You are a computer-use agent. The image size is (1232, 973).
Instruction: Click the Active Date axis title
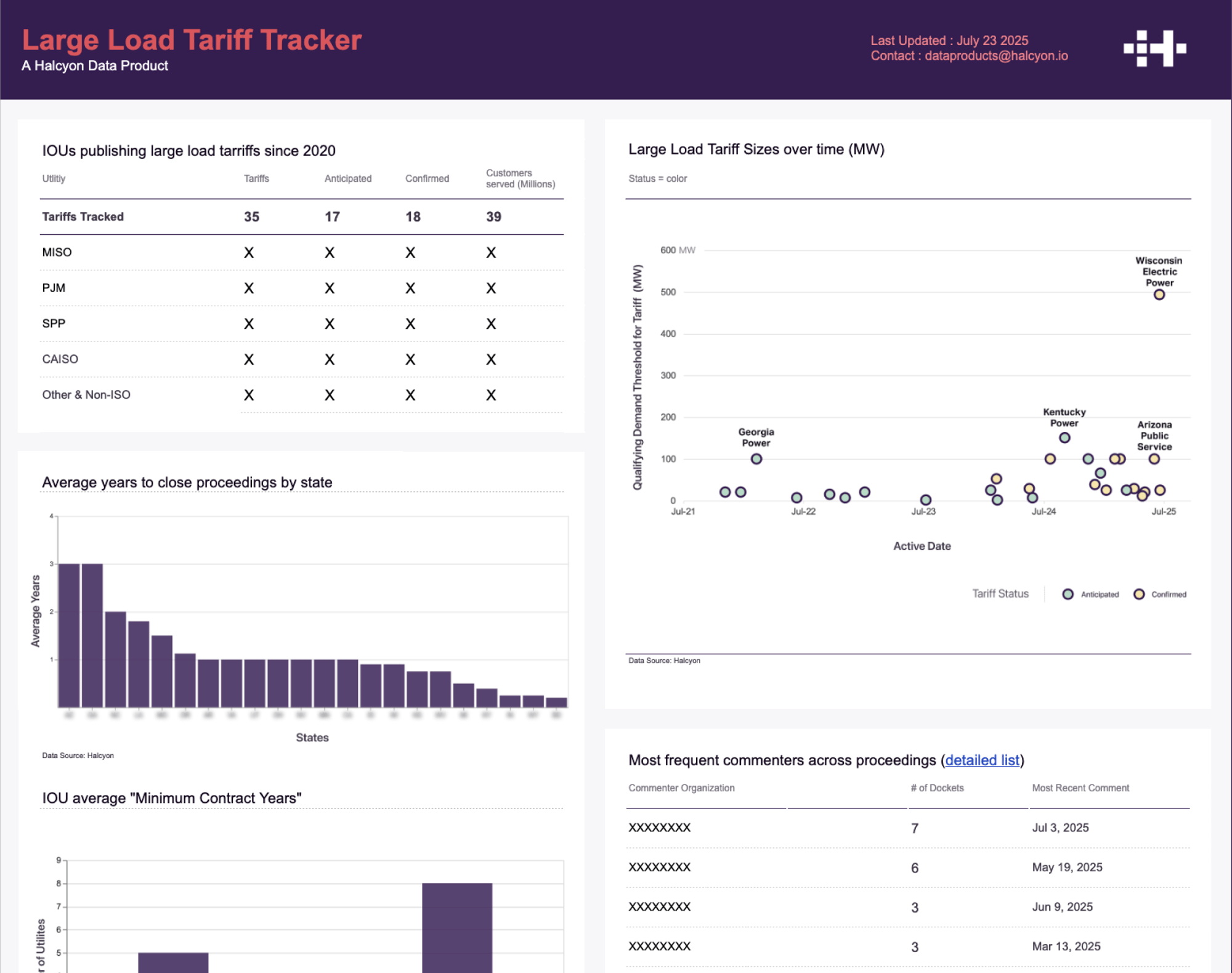(922, 546)
